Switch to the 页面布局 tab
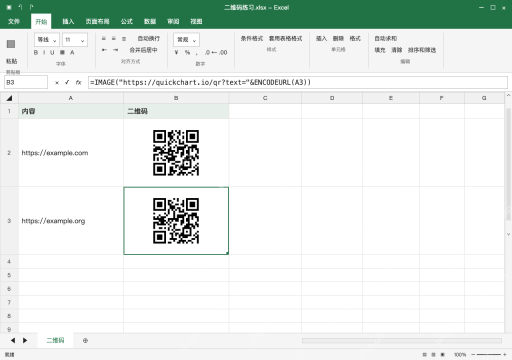 [97, 22]
